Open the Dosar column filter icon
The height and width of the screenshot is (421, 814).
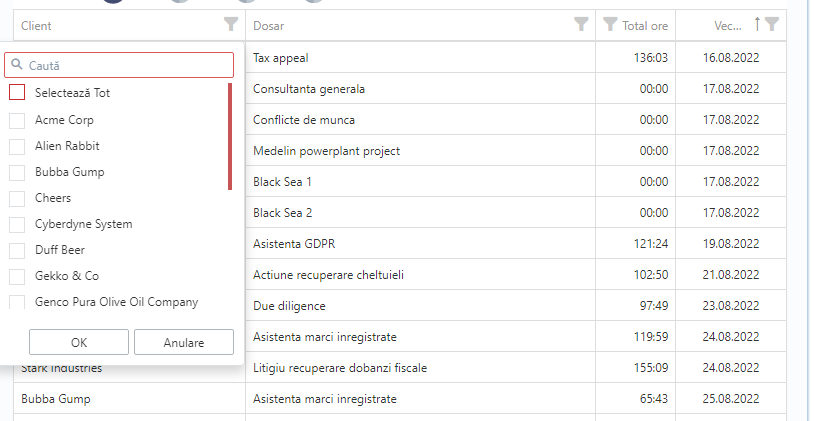point(581,24)
